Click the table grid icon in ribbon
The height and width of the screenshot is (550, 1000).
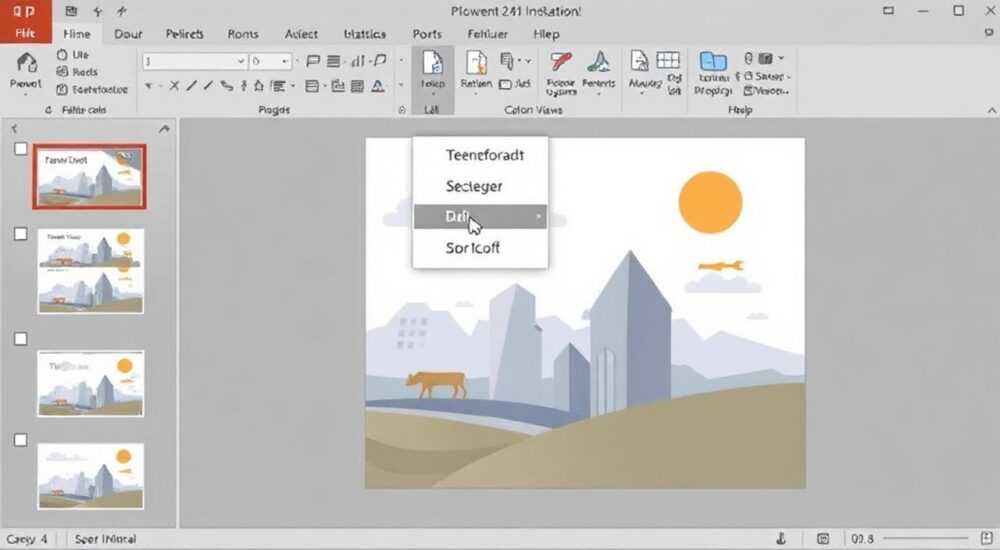tap(668, 60)
